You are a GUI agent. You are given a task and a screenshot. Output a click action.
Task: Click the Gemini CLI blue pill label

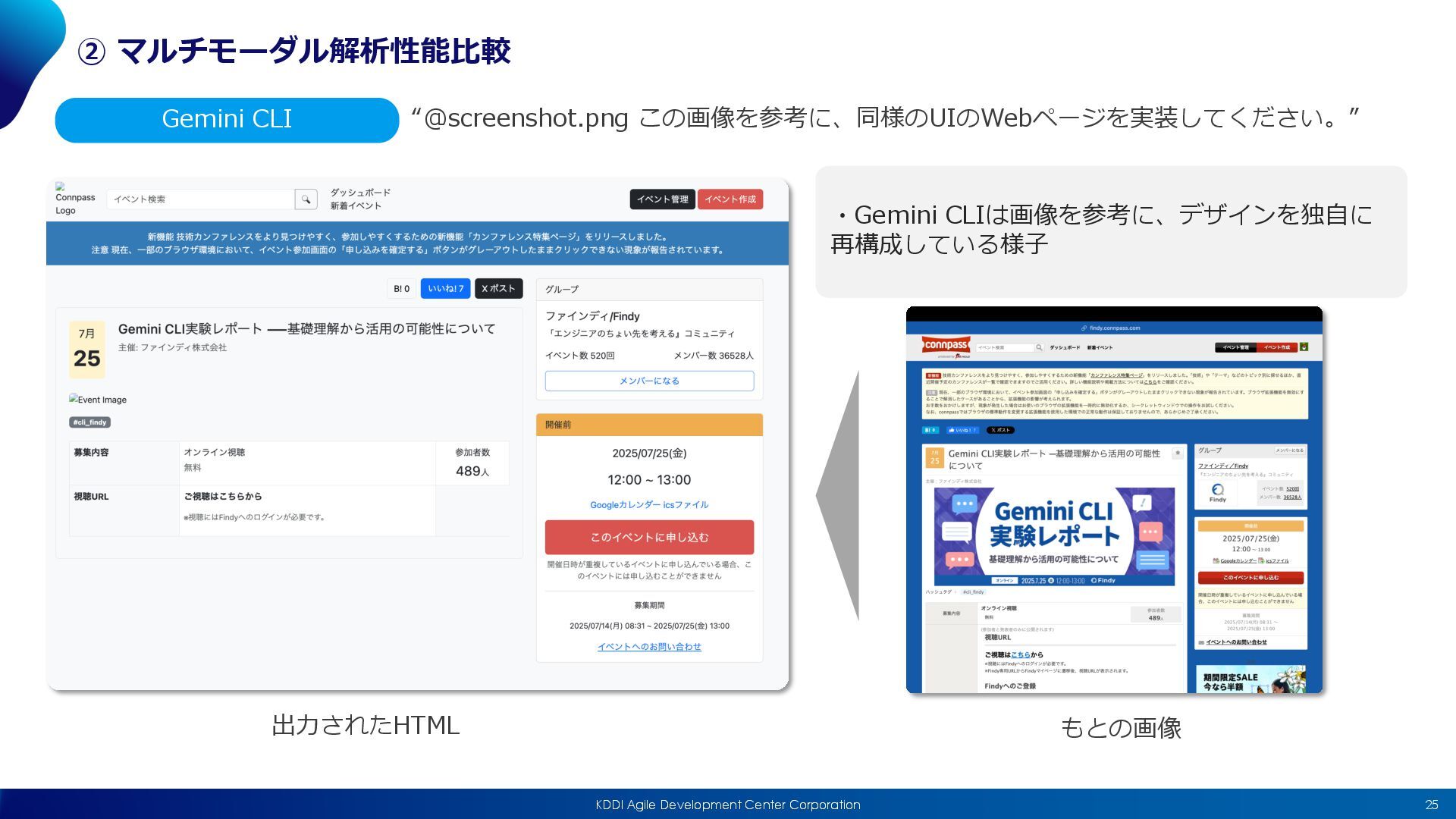click(x=227, y=120)
